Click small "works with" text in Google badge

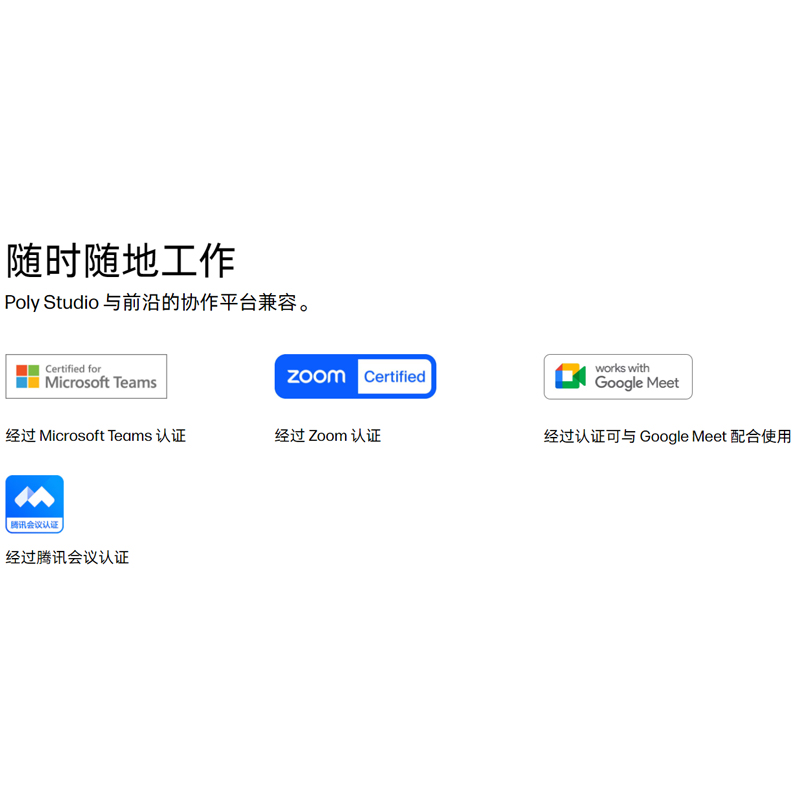coord(622,368)
